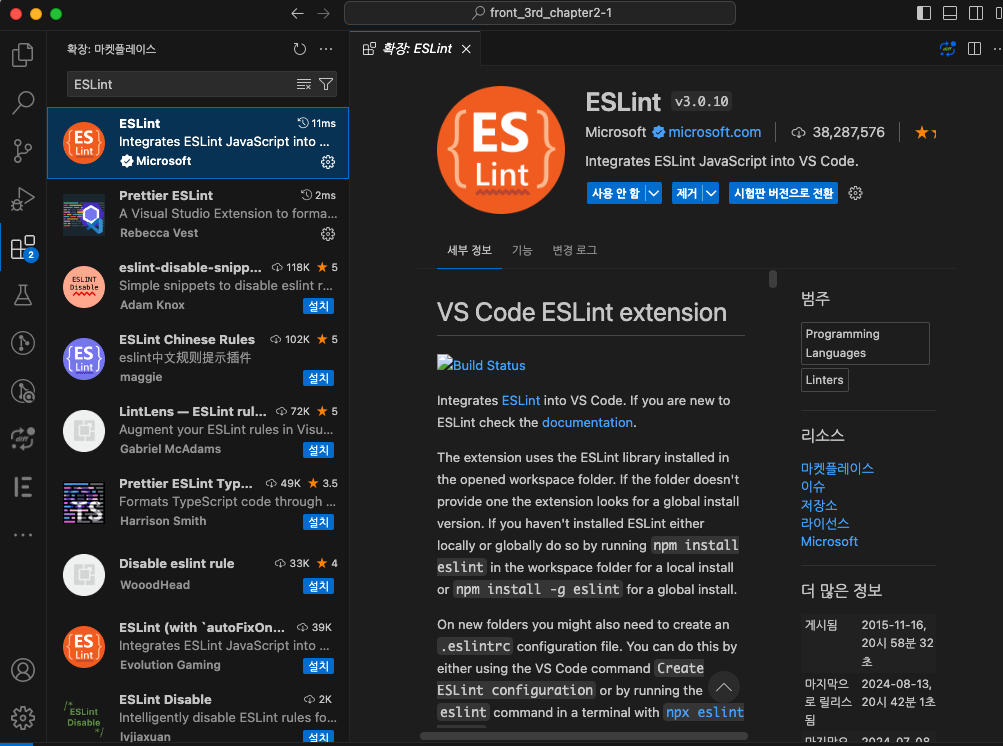Open the outline list icon in activity bar
The width and height of the screenshot is (1003, 746).
(x=23, y=487)
